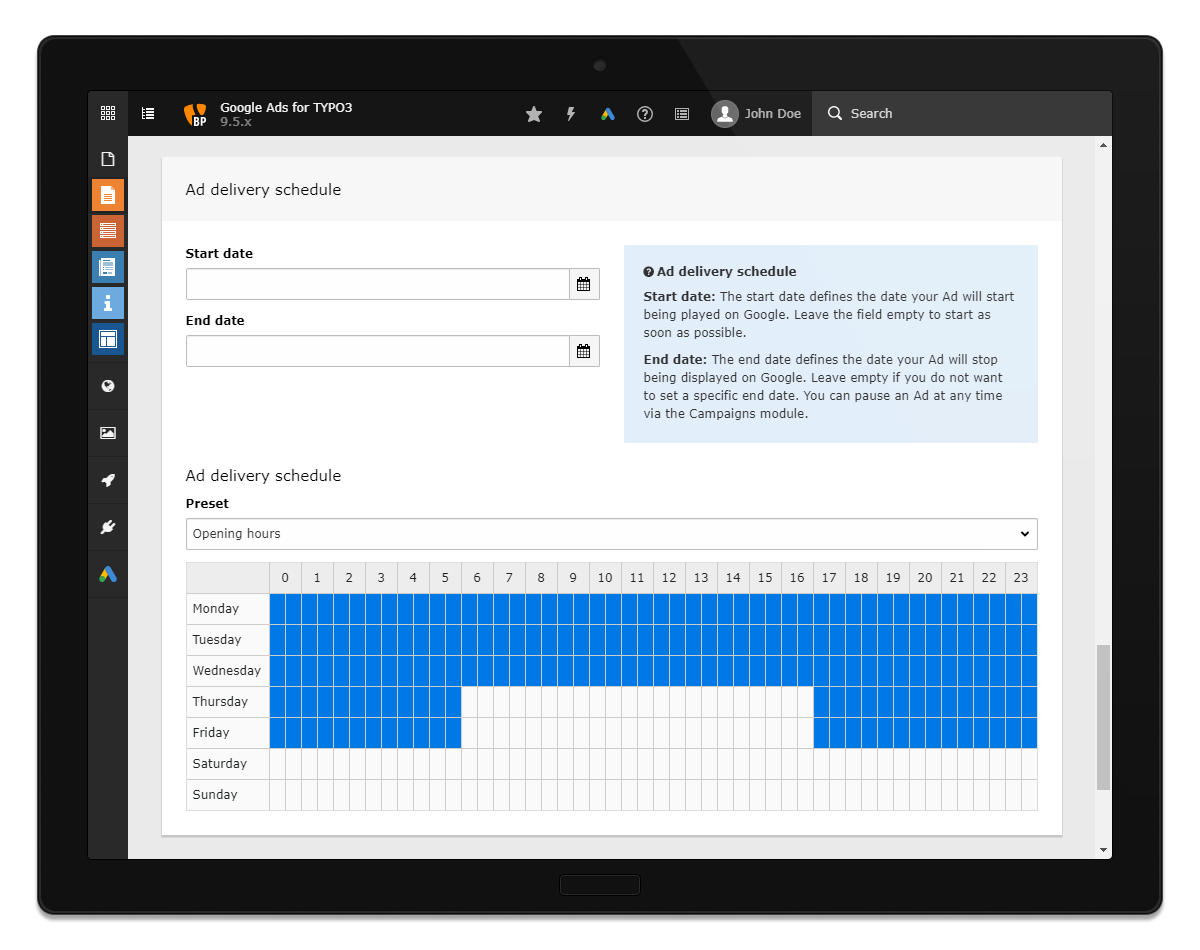Image resolution: width=1200 pixels, height=950 pixels.
Task: Toggle the page tree list icon
Action: pyautogui.click(x=148, y=113)
